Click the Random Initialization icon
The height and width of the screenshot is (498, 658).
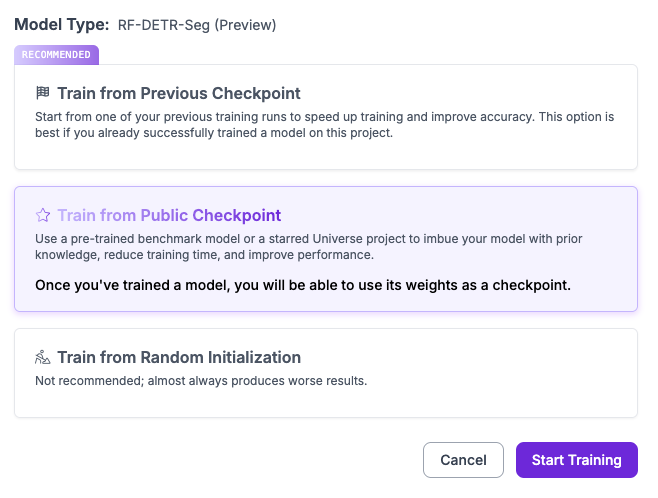pos(43,358)
